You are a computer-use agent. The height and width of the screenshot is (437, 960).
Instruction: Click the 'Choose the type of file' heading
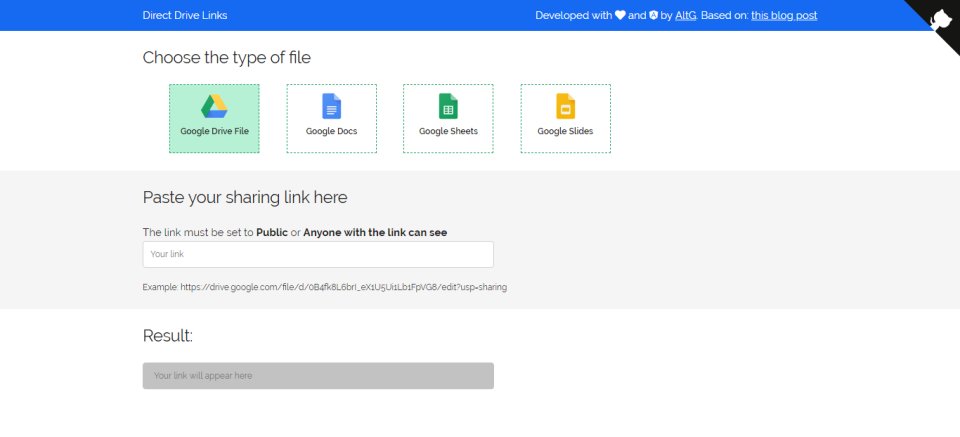227,58
